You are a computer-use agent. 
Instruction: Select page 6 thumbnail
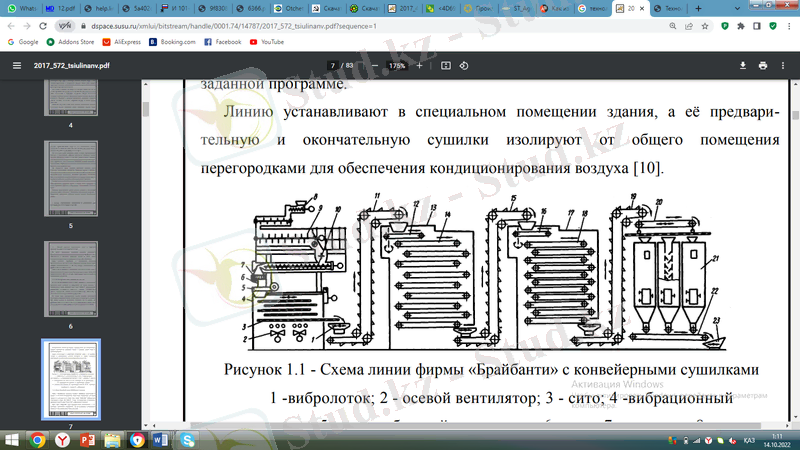click(x=70, y=278)
